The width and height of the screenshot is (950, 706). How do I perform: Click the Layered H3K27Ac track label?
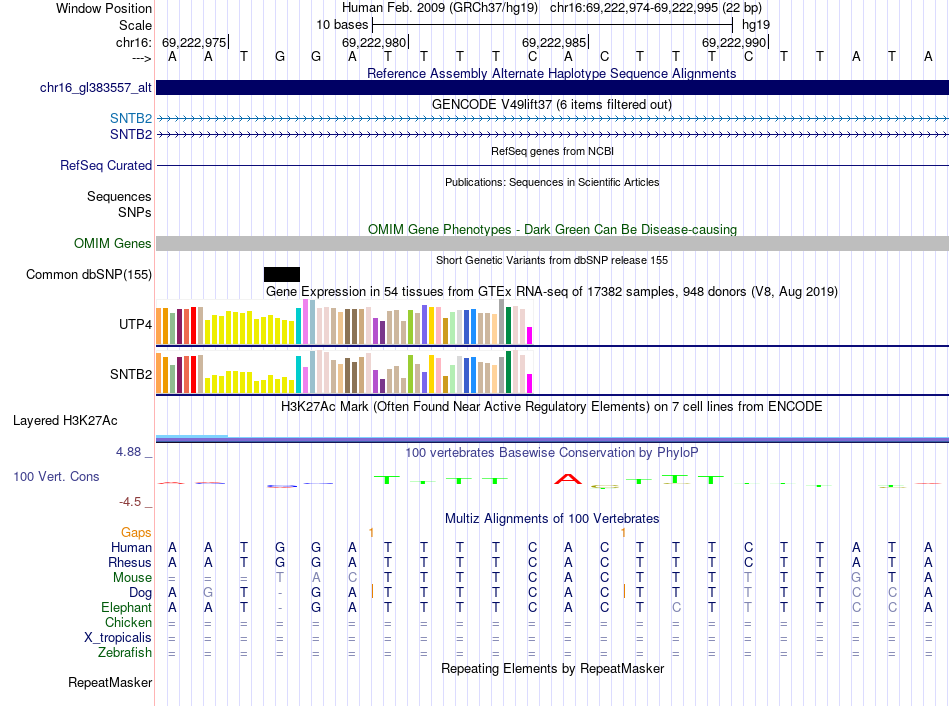pyautogui.click(x=65, y=421)
